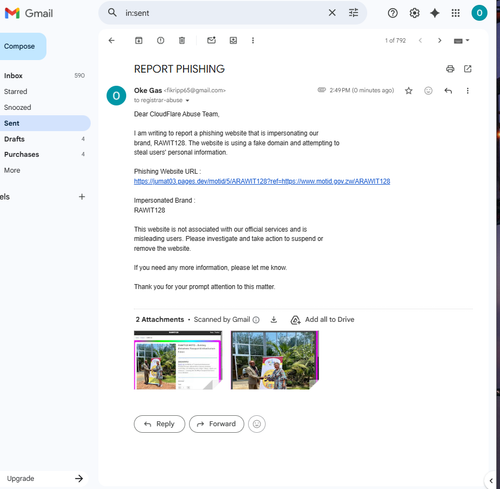Open the second attachment photo
The width and height of the screenshot is (500, 489).
(275, 360)
